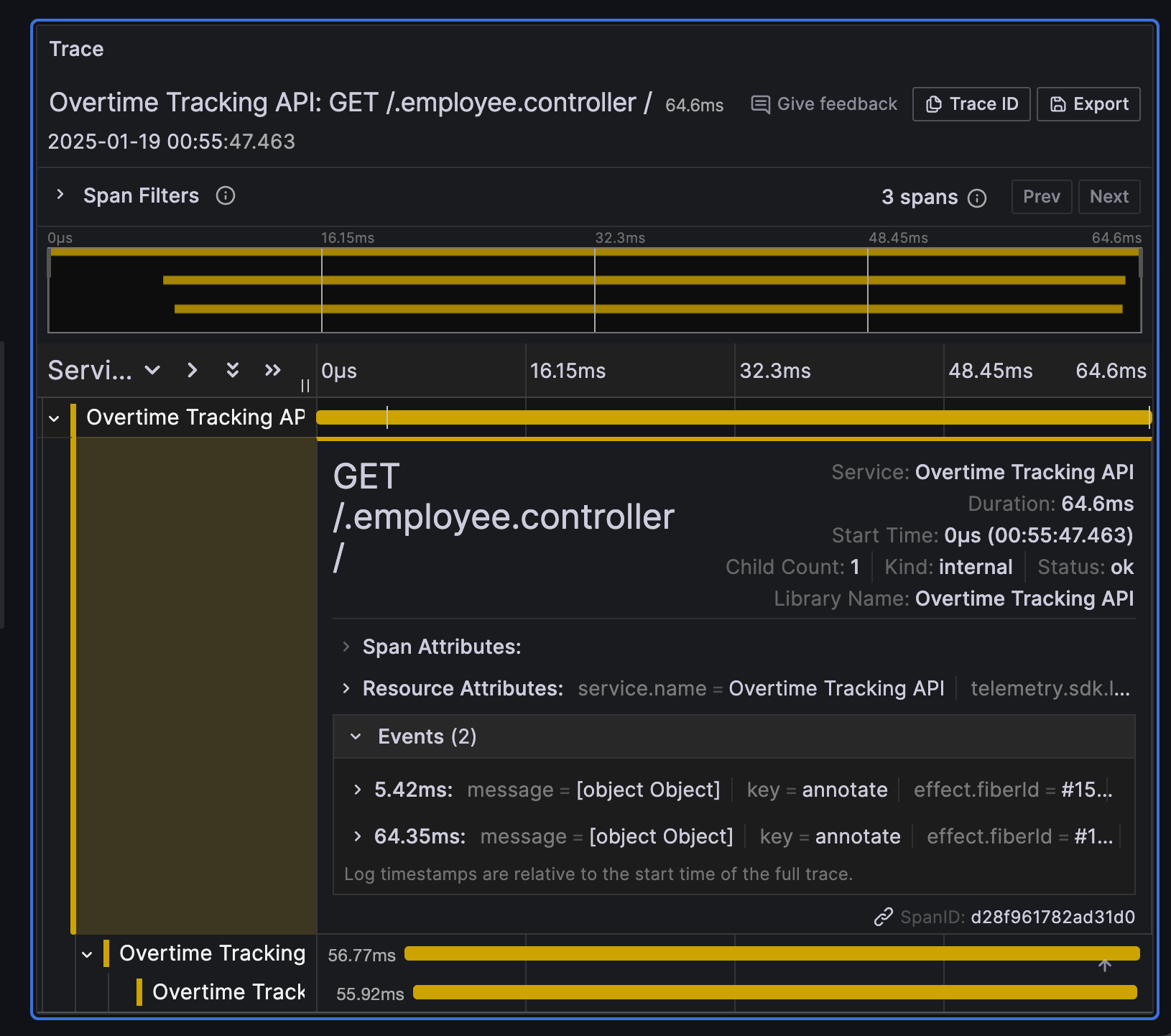Viewport: 1171px width, 1036px height.
Task: Collapse the Overtime Tracking child span row
Action: point(87,953)
